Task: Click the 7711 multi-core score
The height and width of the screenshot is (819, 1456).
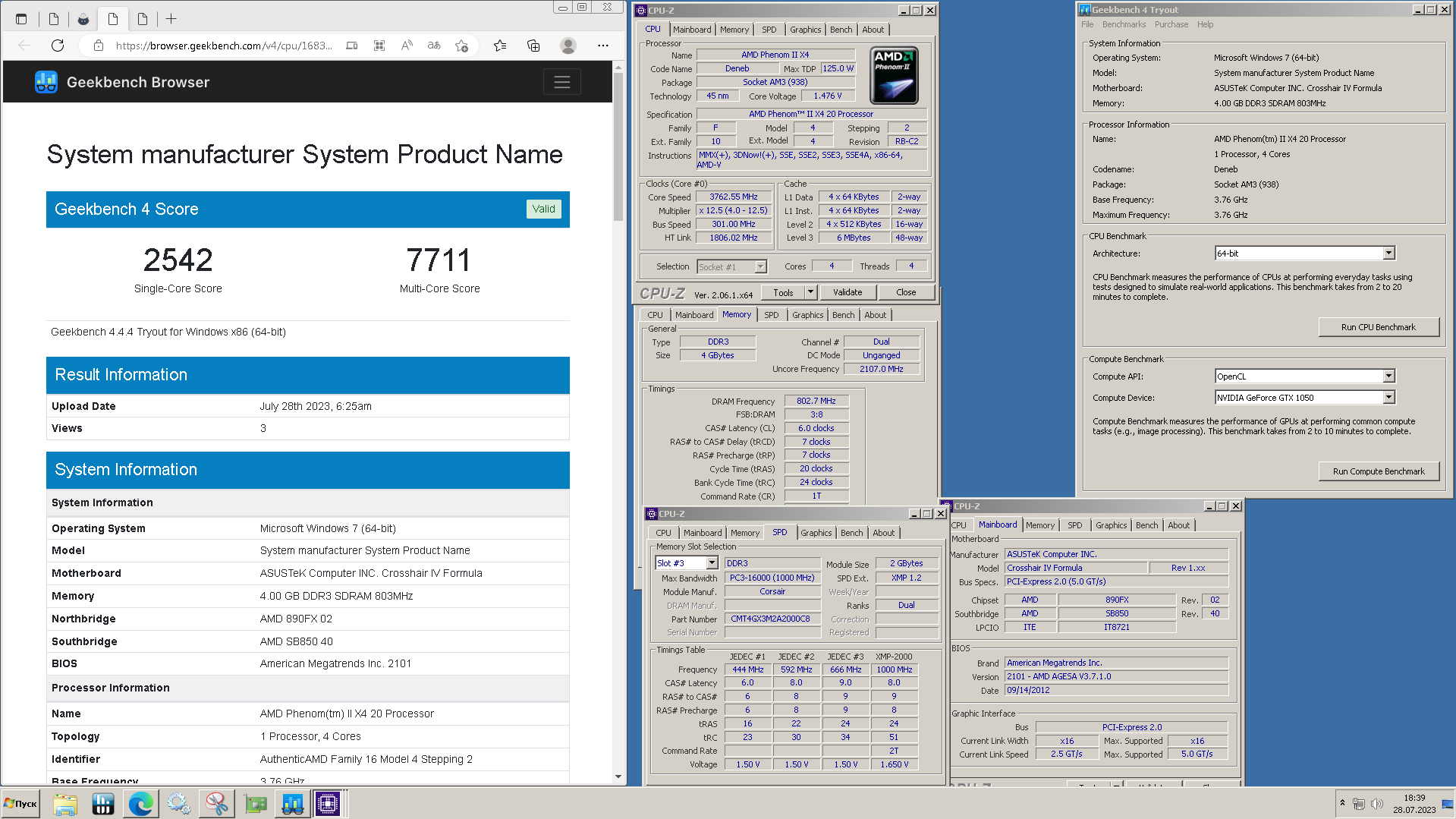Action: [439, 260]
